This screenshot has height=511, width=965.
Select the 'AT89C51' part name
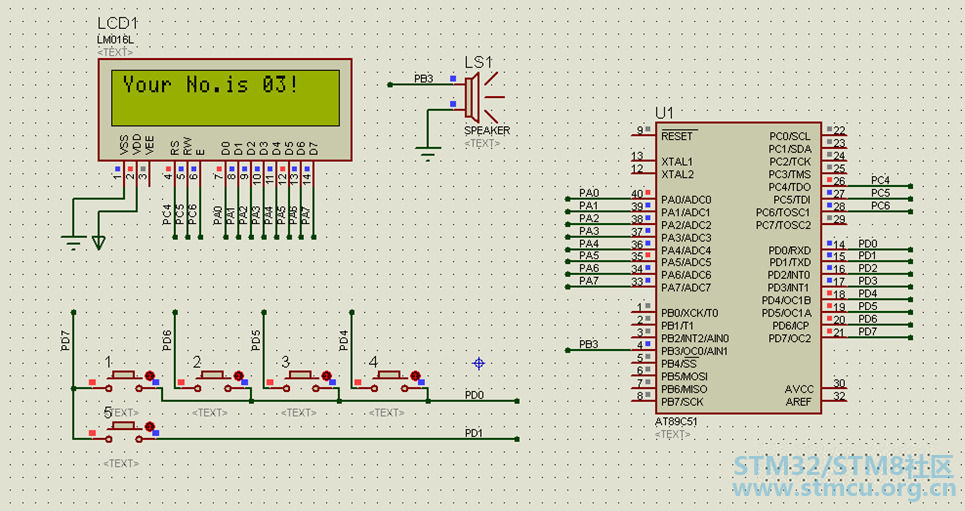click(x=676, y=422)
